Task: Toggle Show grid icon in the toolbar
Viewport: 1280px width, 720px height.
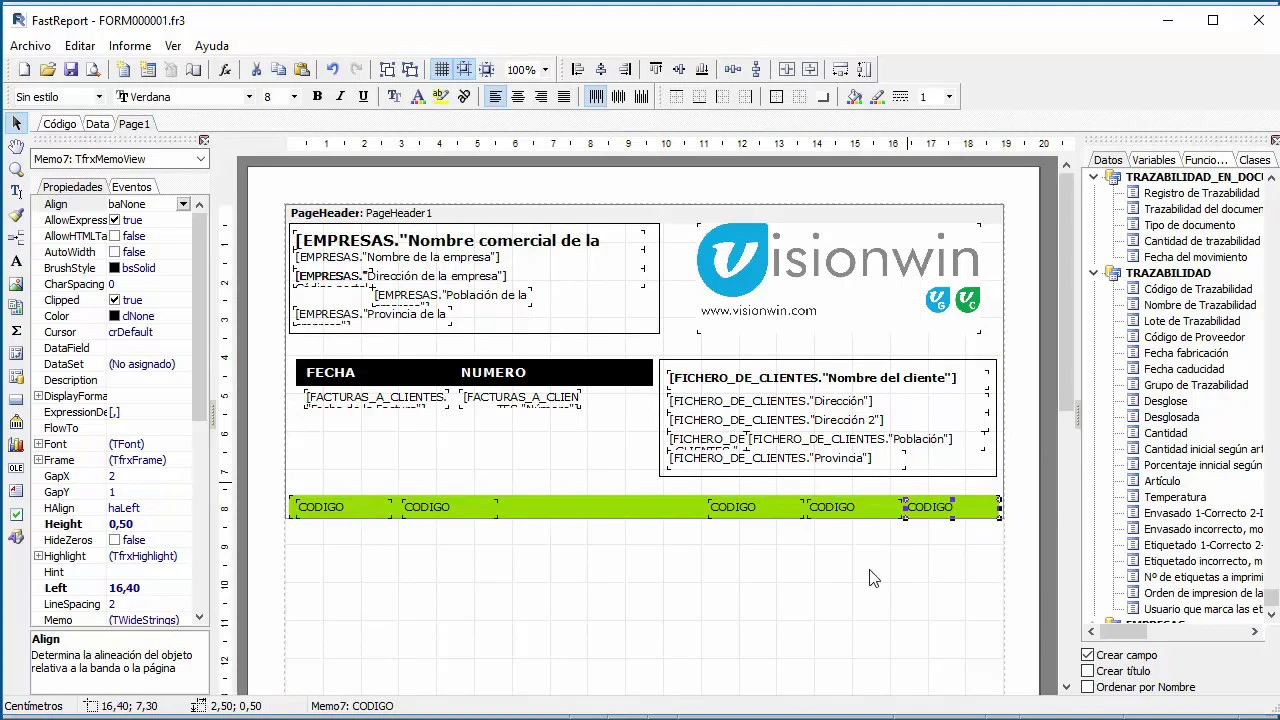Action: [x=442, y=70]
